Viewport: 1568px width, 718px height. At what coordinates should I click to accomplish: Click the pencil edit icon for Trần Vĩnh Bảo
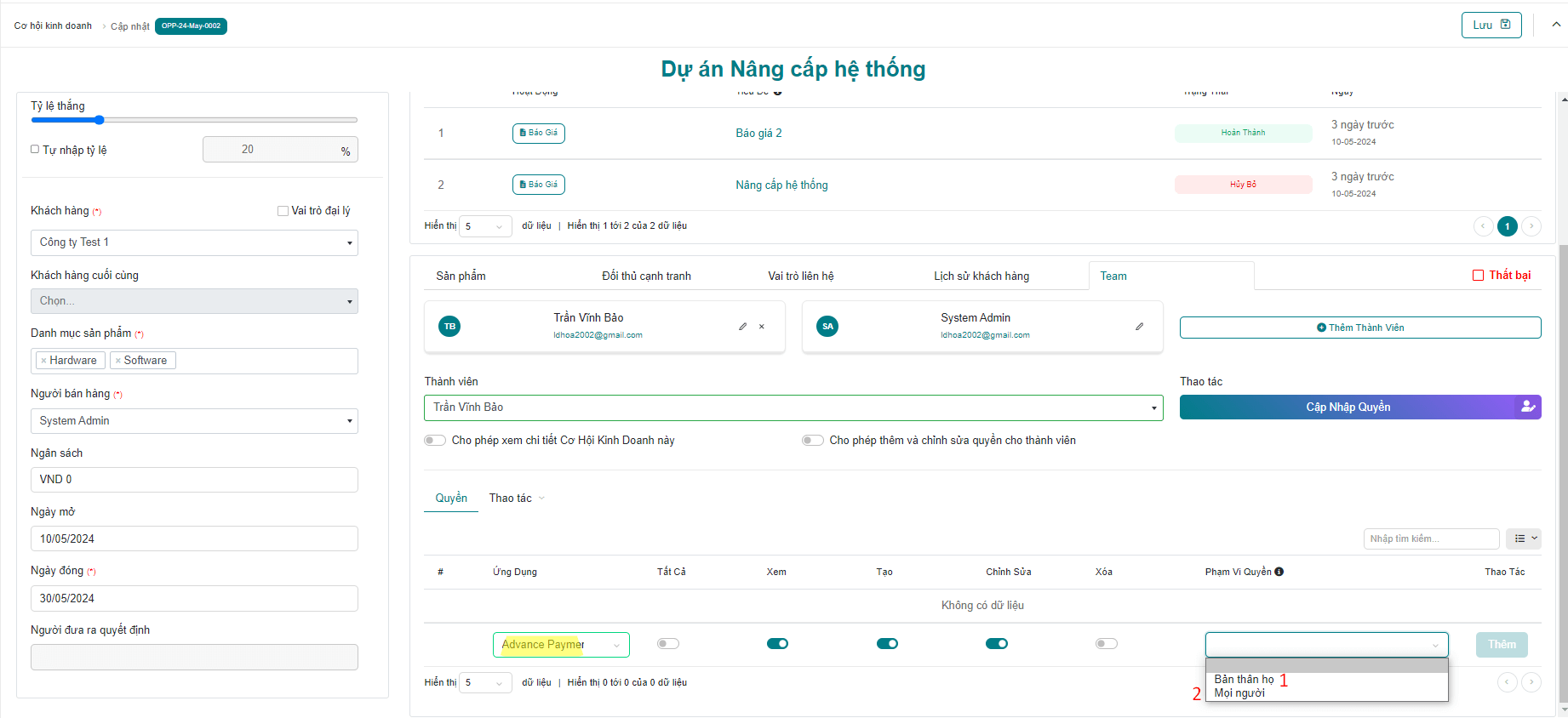[x=742, y=327]
